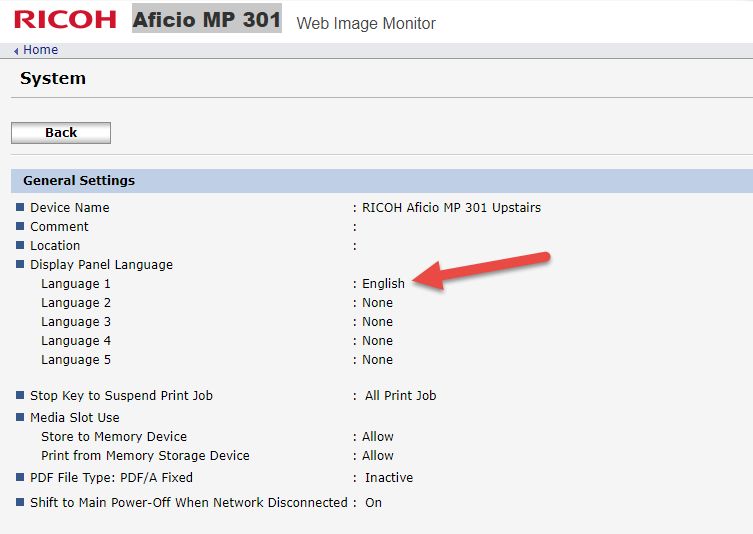753x534 pixels.
Task: Click the Media Slot Use label
Action: [74, 418]
